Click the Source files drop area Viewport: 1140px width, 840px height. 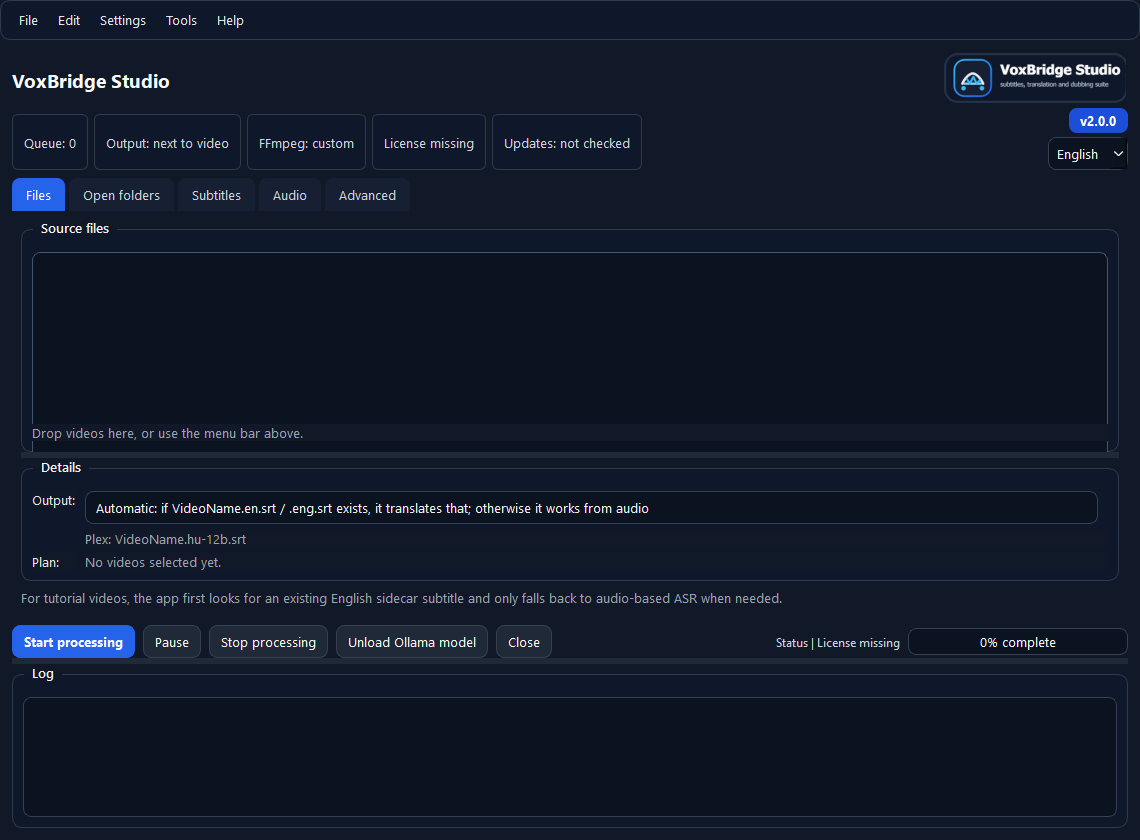pos(570,340)
